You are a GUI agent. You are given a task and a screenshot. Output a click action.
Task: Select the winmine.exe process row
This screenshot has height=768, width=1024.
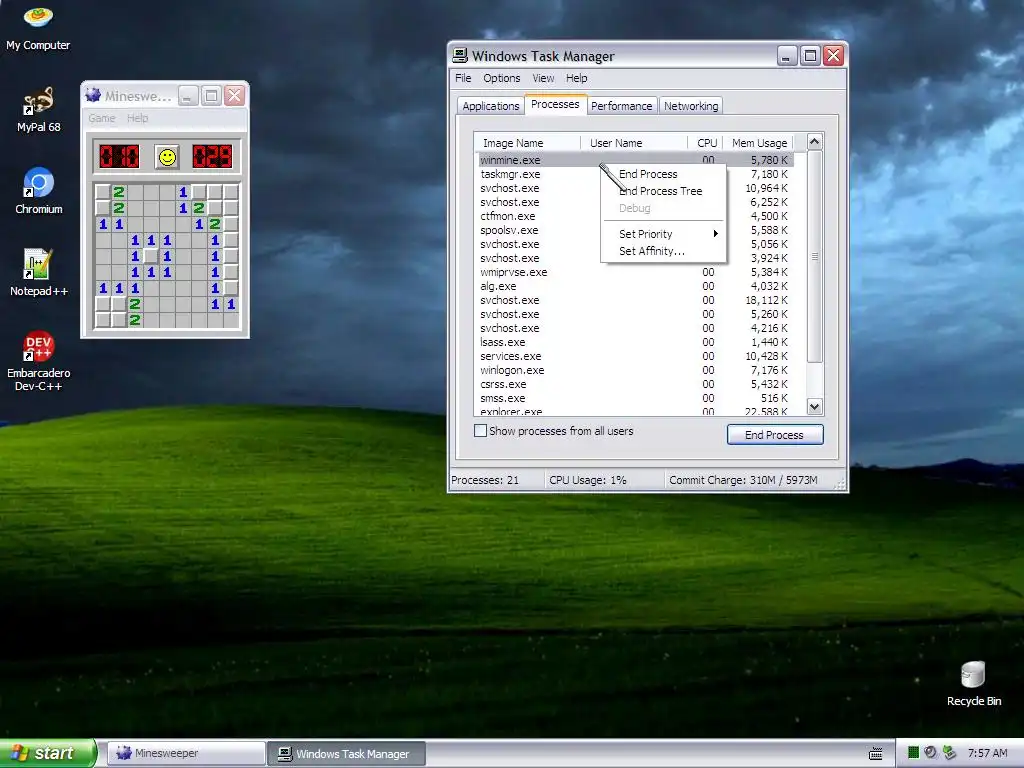tap(635, 160)
